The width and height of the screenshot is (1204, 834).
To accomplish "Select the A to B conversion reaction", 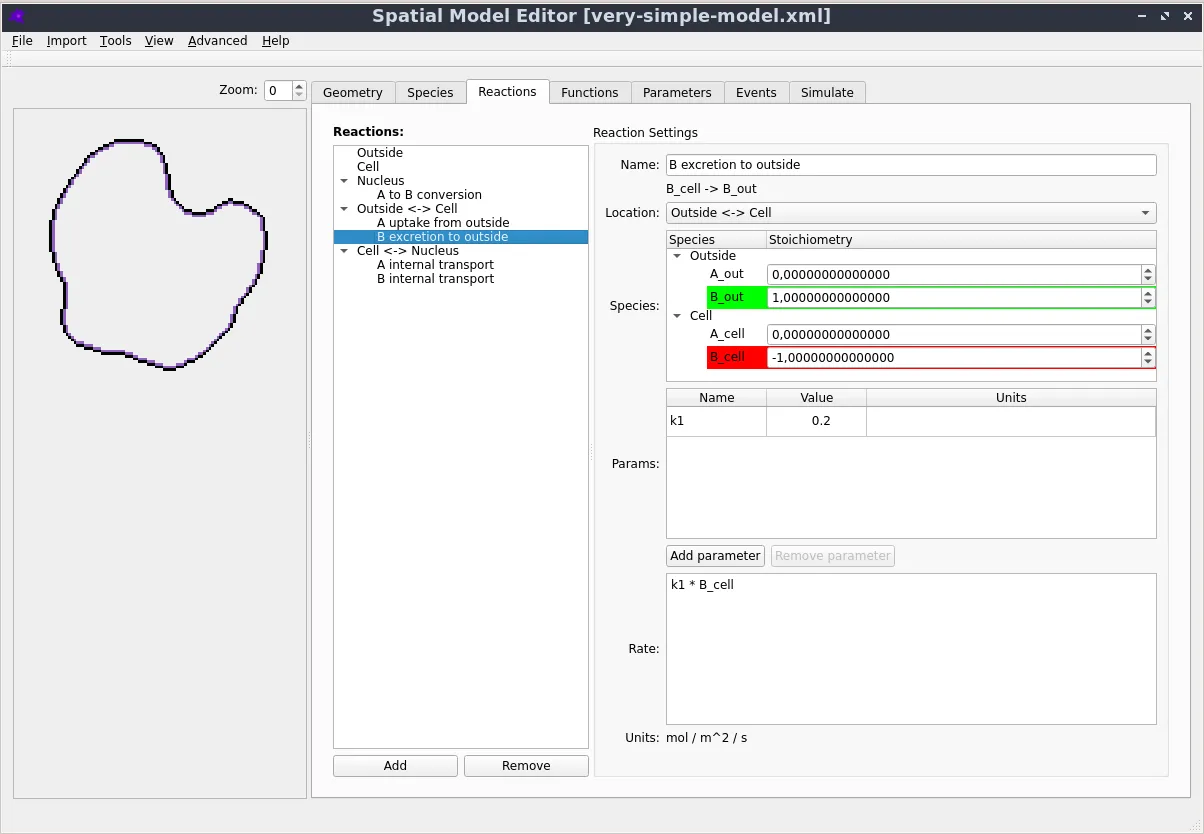I will point(429,195).
